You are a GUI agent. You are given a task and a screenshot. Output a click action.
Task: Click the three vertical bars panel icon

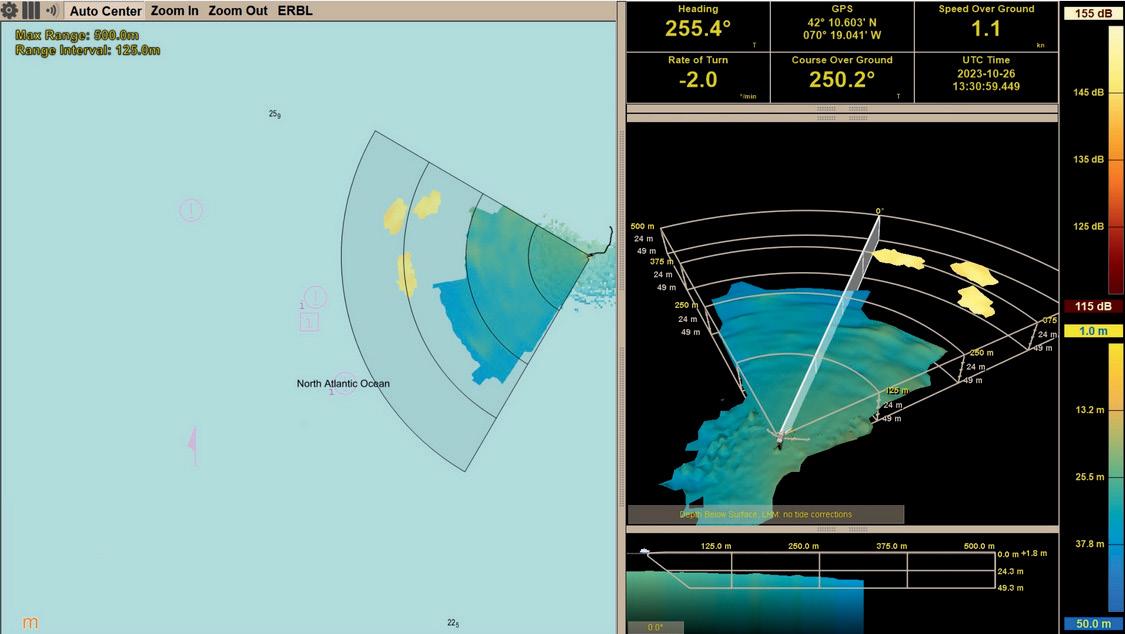point(31,10)
